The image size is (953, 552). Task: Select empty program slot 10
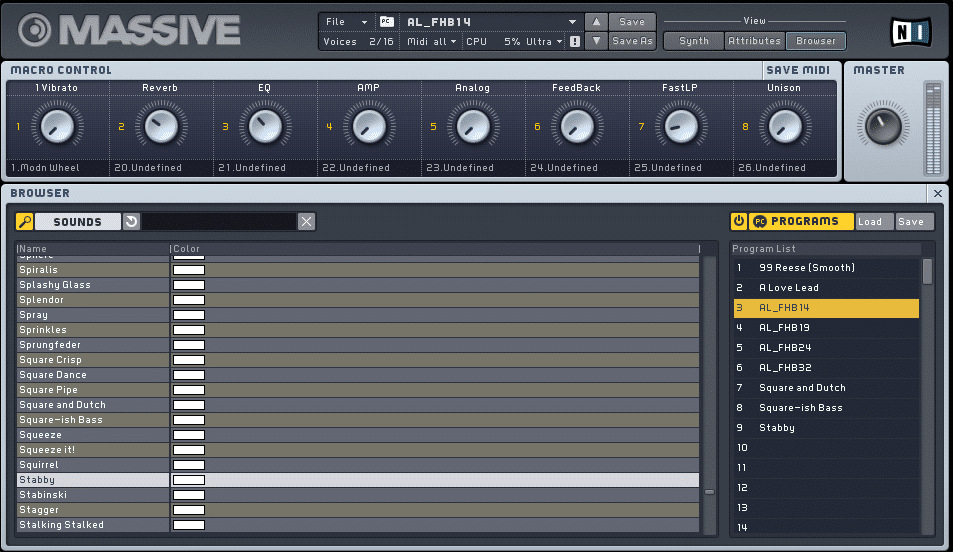826,448
